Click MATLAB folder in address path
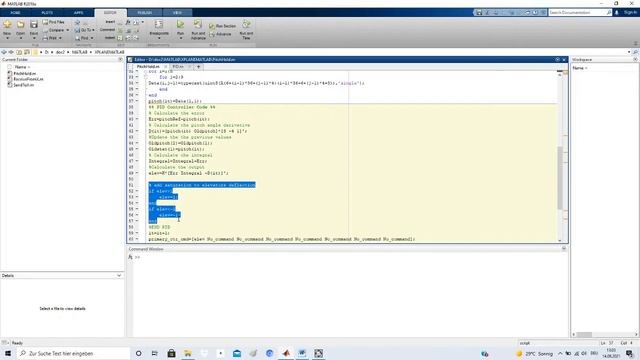640x360 pixels. point(80,52)
